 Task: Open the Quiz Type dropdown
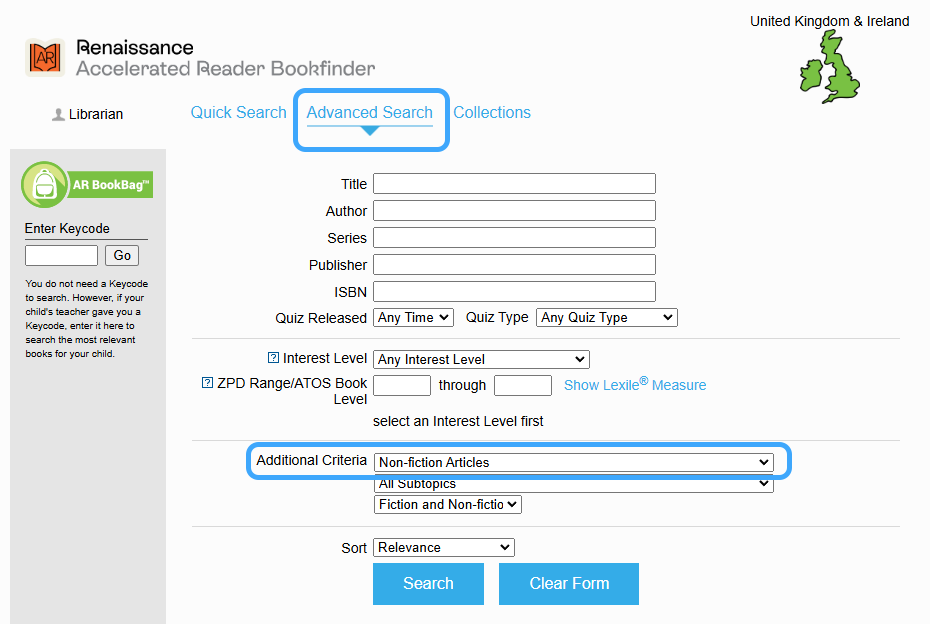click(x=606, y=317)
